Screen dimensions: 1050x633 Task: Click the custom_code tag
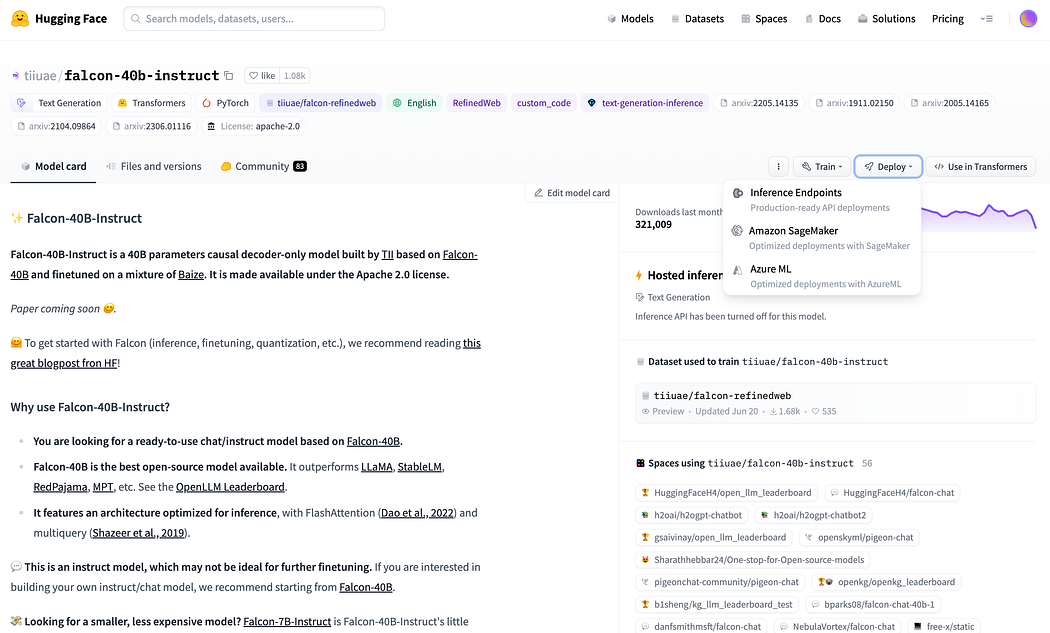tap(544, 103)
